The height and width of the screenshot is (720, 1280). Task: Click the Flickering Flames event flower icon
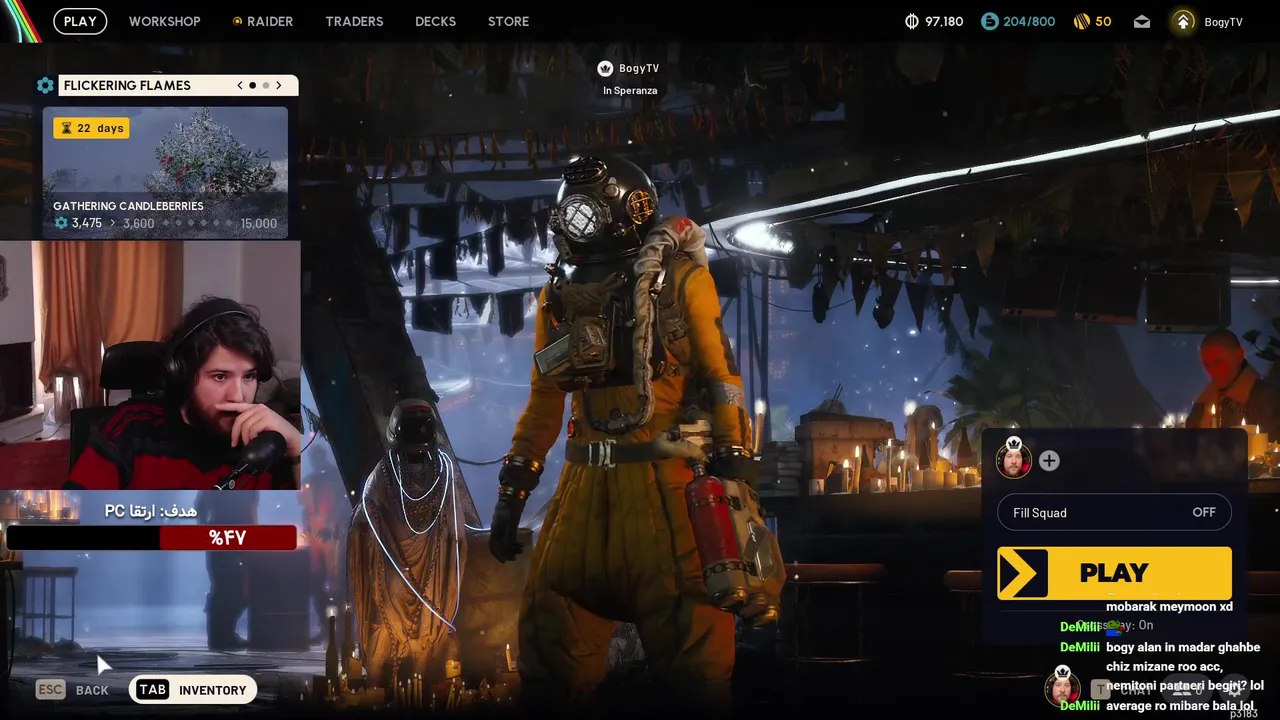coord(45,85)
